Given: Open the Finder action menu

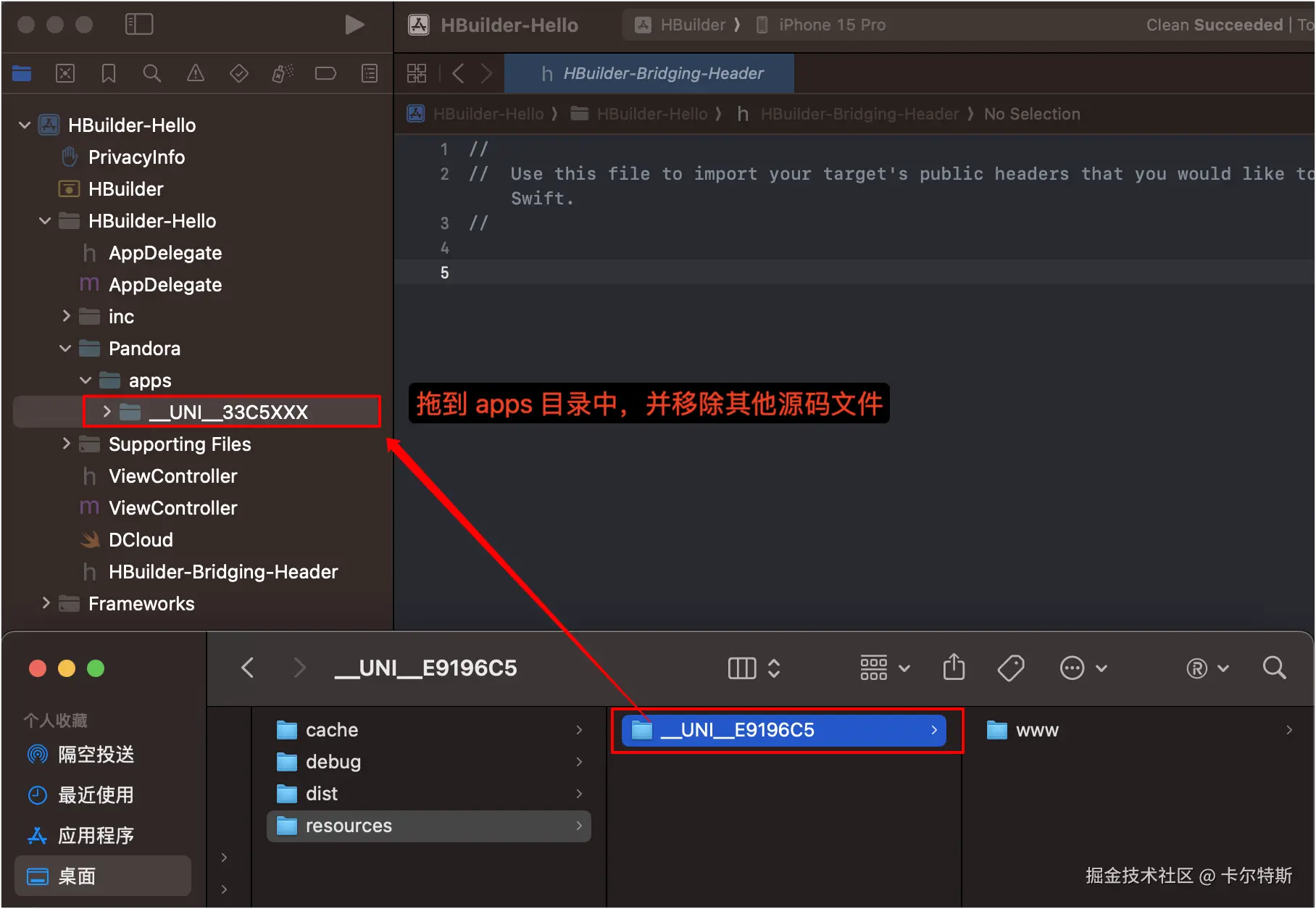Looking at the screenshot, I should pos(1083,668).
